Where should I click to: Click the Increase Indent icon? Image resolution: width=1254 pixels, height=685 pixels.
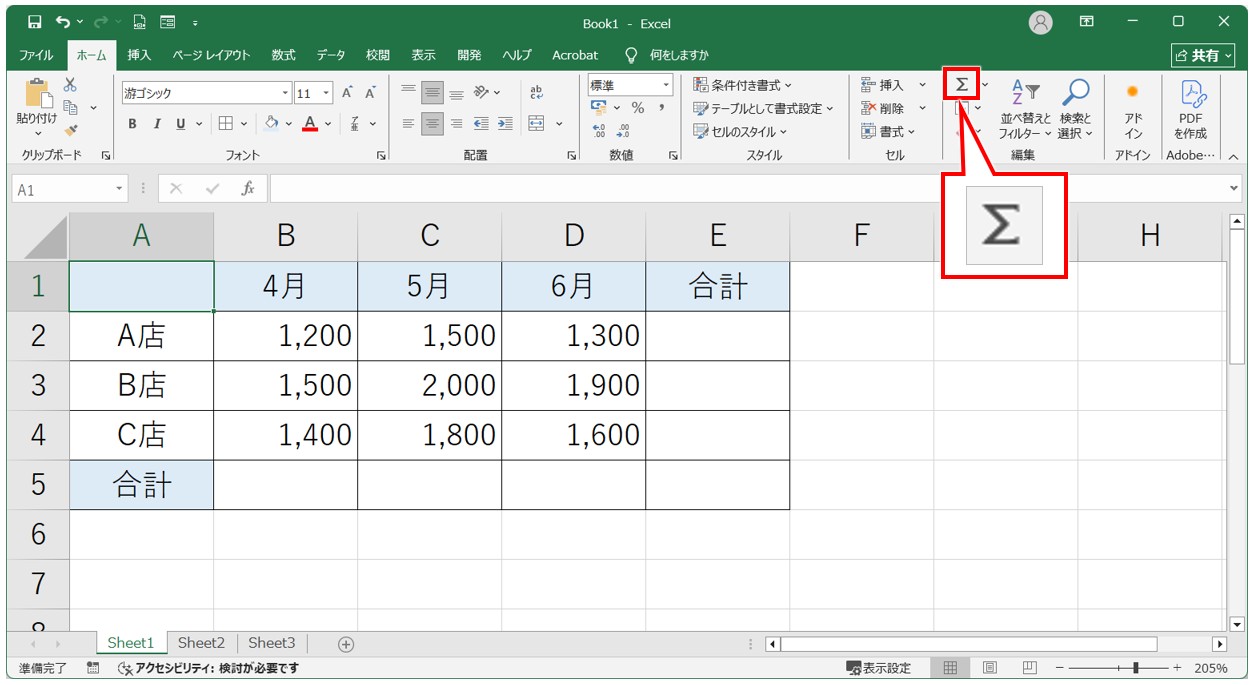pyautogui.click(x=505, y=123)
